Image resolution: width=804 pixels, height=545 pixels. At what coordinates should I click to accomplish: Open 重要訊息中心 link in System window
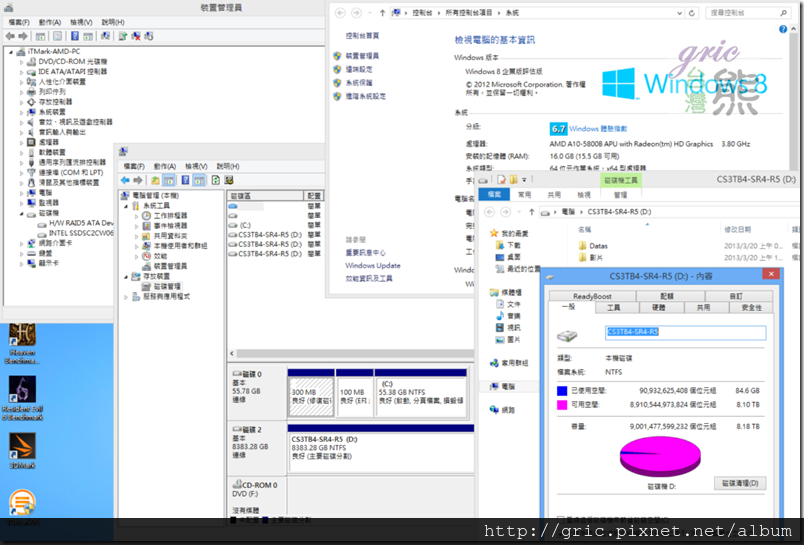pyautogui.click(x=365, y=253)
